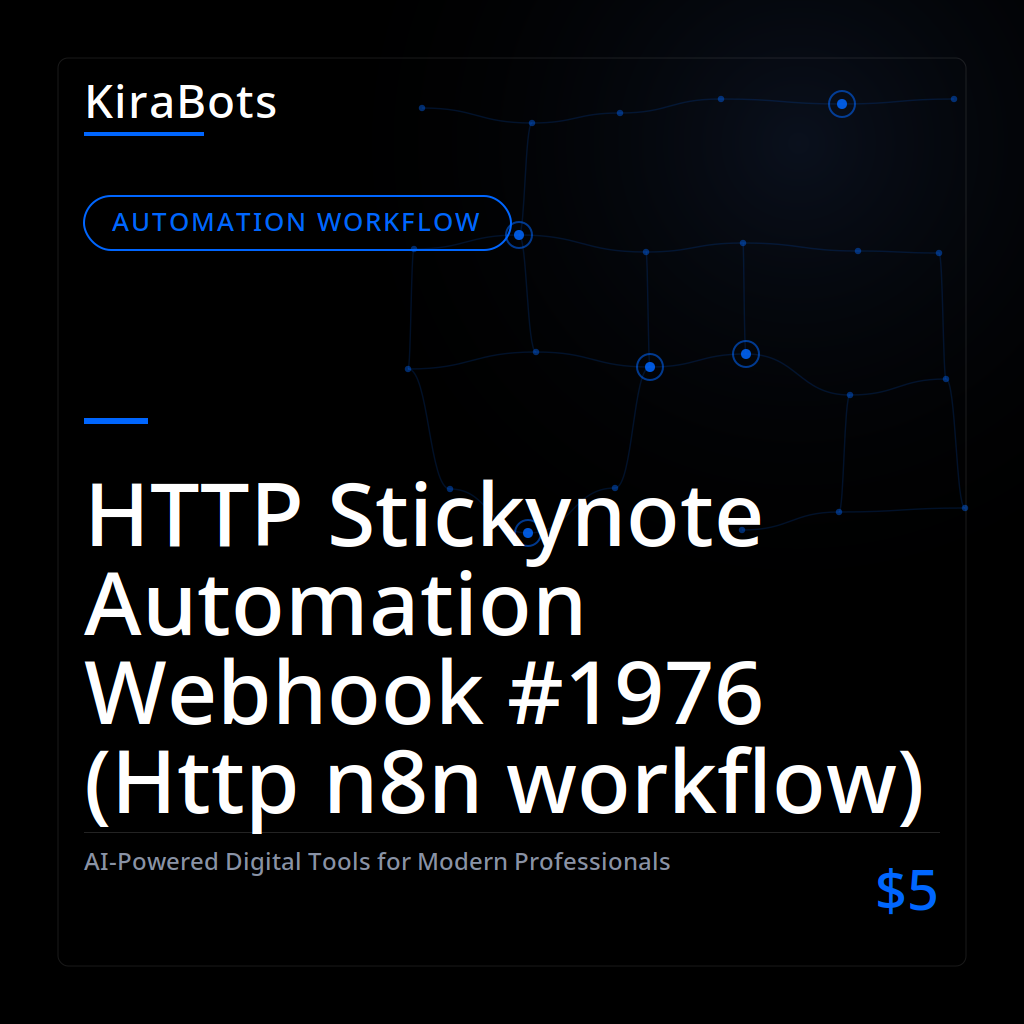Image resolution: width=1024 pixels, height=1024 pixels.
Task: Click the $5 price label
Action: pos(906,889)
